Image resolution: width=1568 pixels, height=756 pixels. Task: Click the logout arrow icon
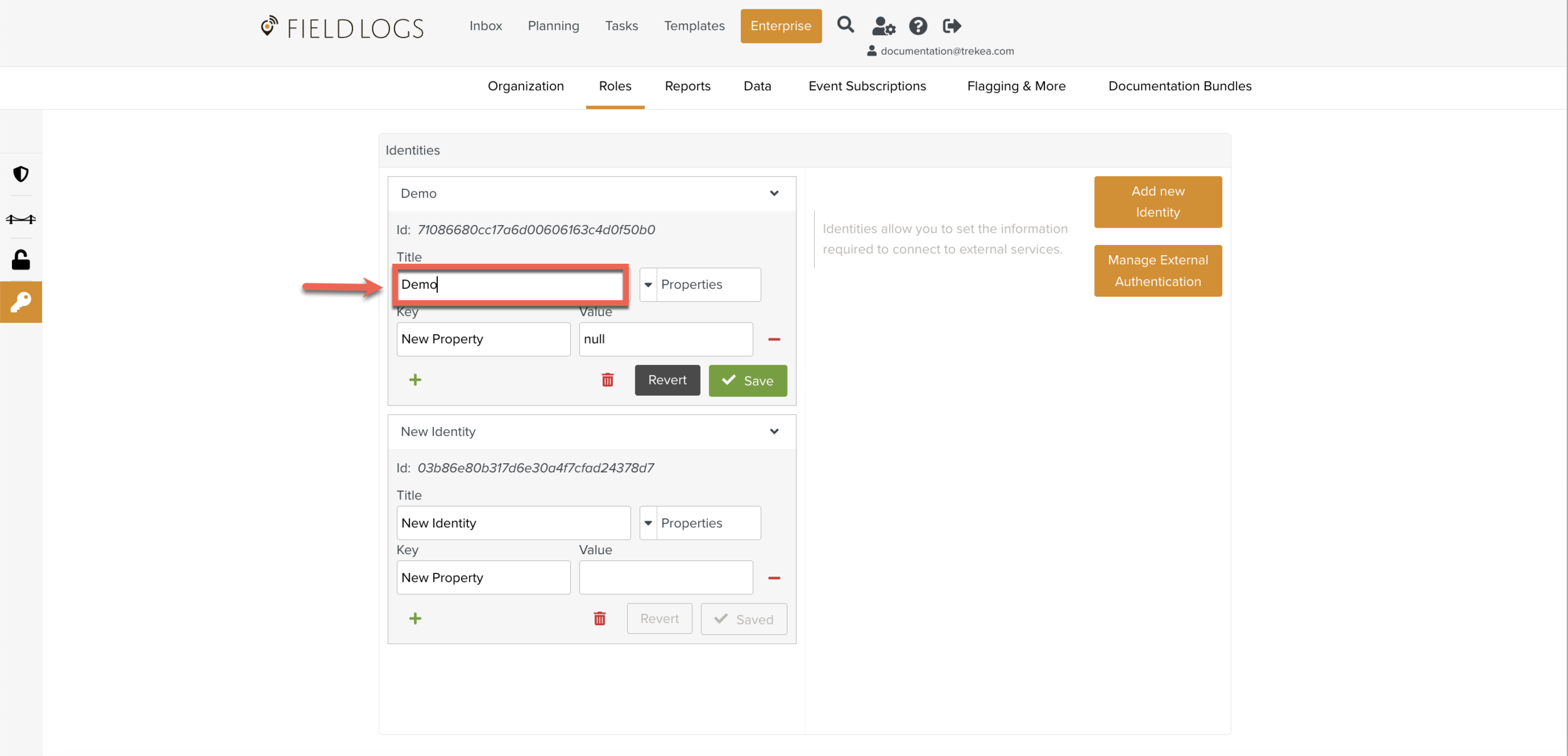(951, 26)
